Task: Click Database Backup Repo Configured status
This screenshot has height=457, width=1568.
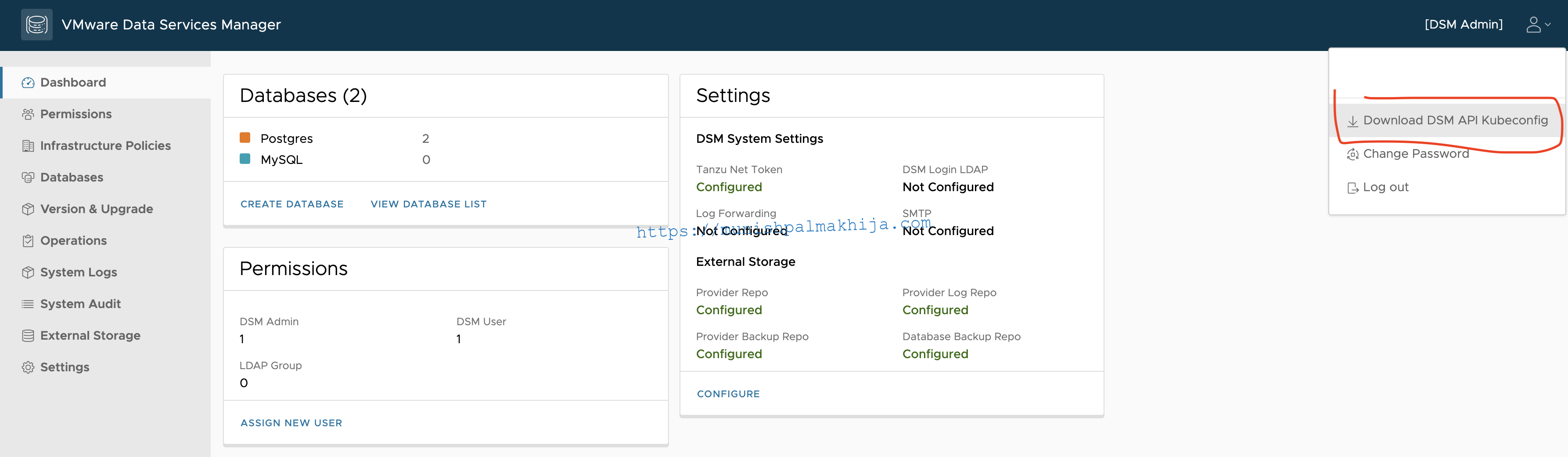Action: tap(935, 354)
